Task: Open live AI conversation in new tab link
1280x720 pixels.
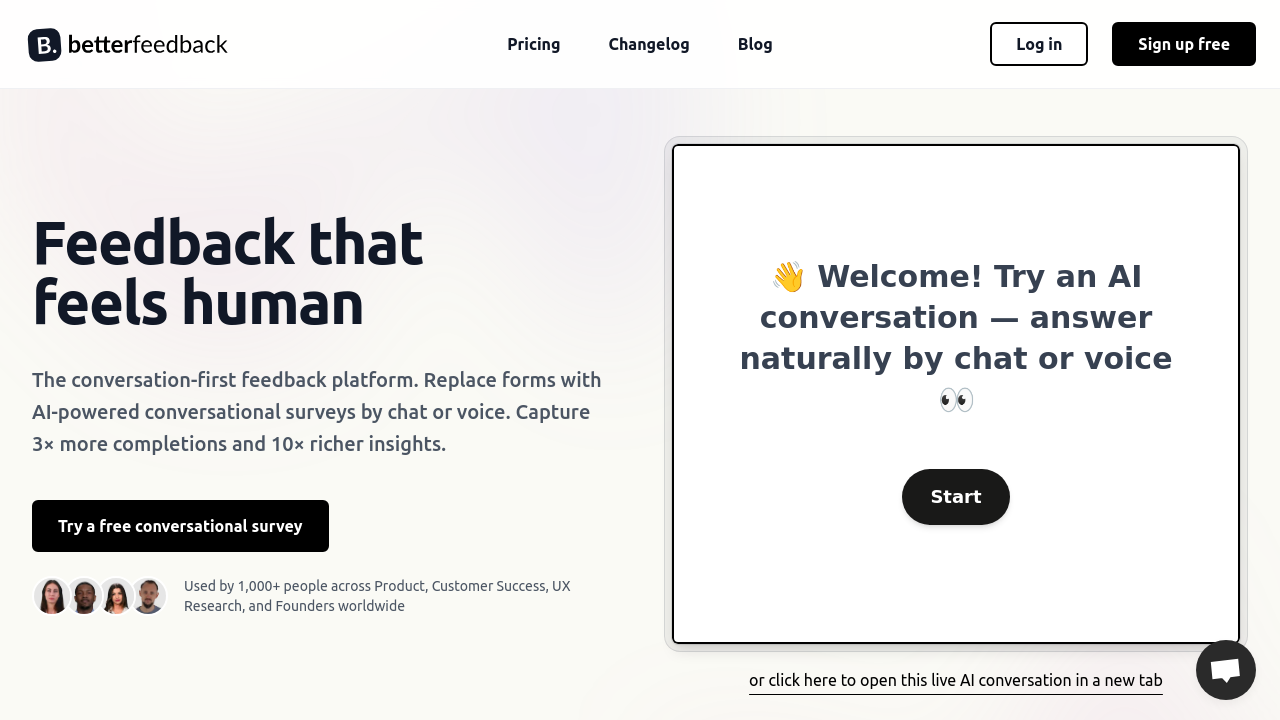Action: point(955,680)
